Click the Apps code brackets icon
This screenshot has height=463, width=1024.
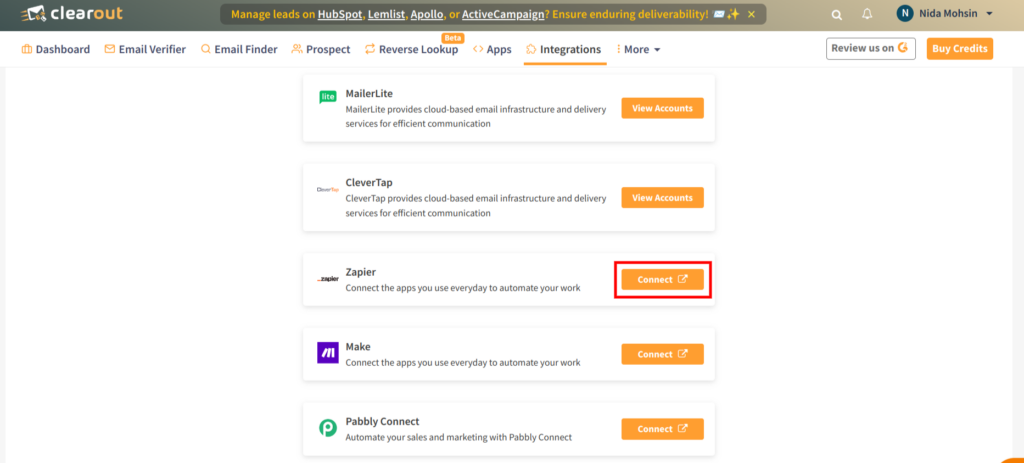pos(477,49)
